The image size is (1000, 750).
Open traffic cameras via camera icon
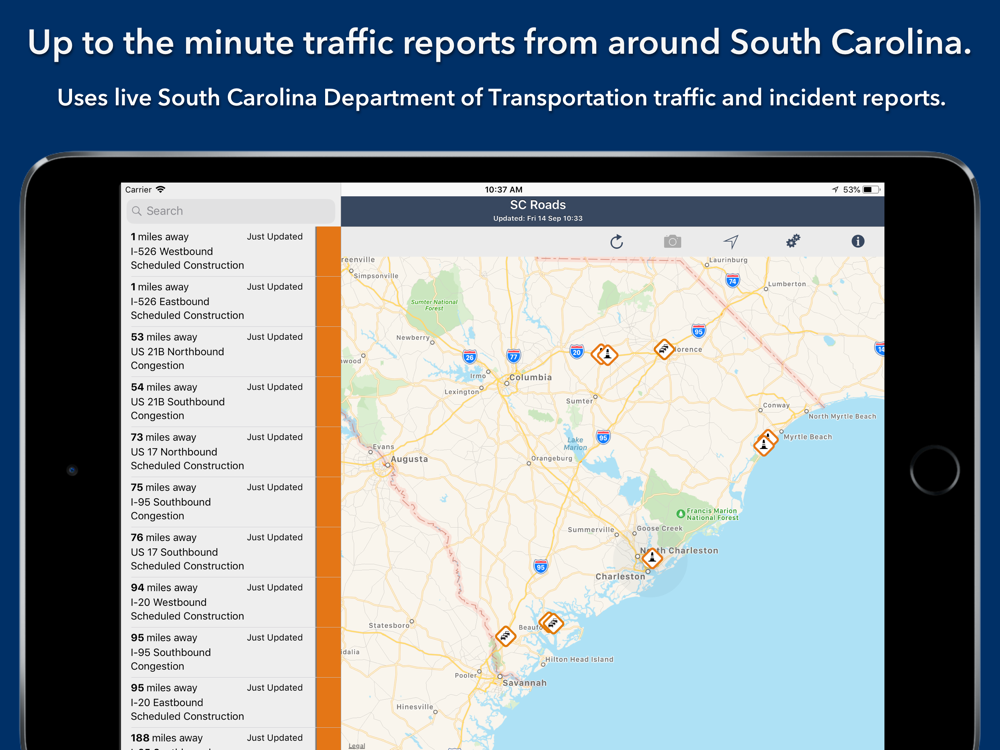coord(672,242)
